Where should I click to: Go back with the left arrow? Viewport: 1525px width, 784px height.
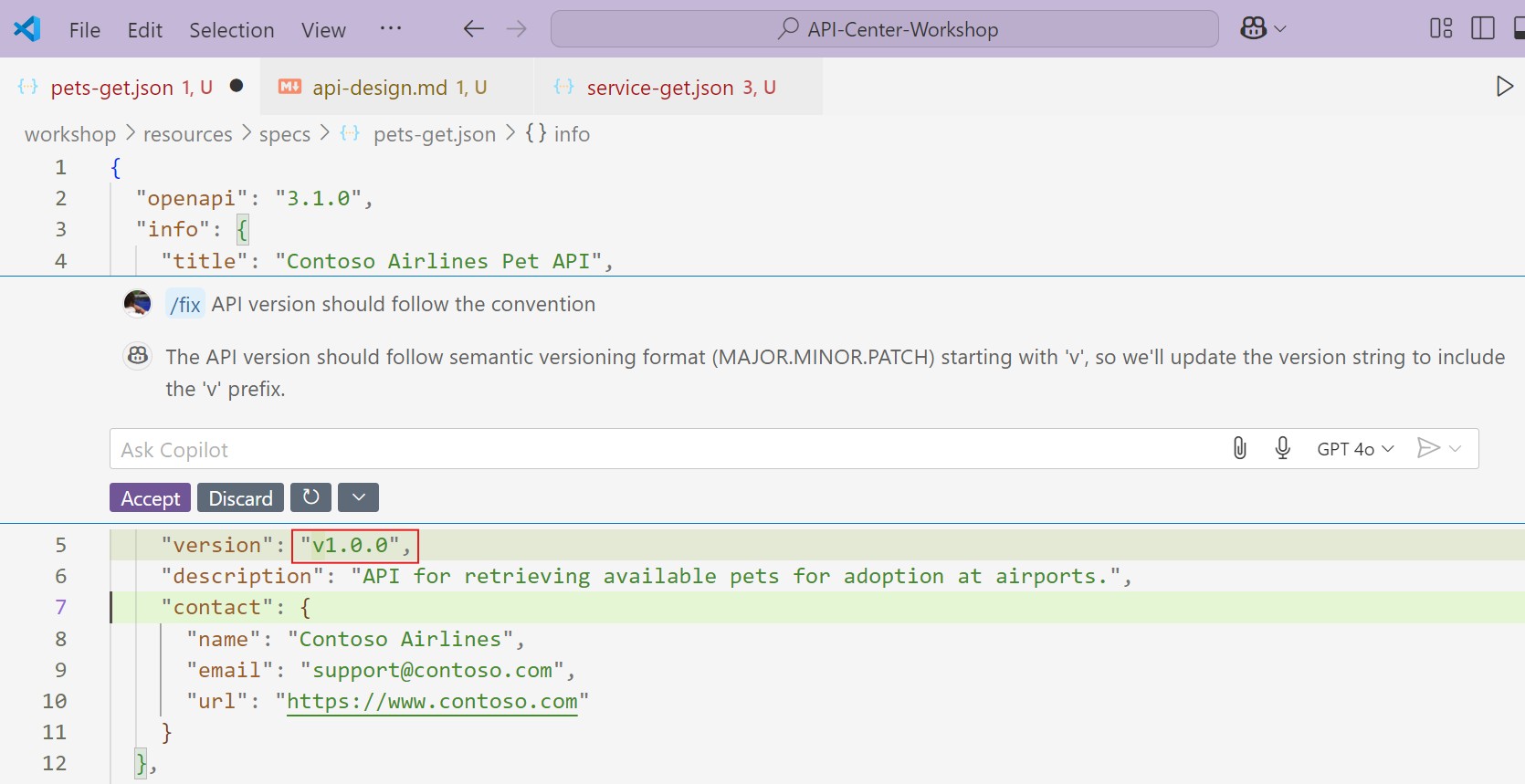(473, 29)
